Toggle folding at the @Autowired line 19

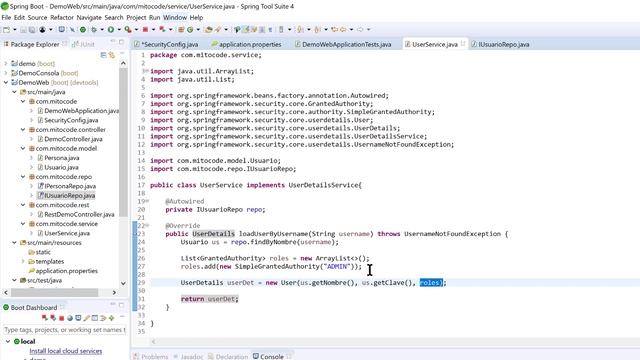(x=147, y=201)
